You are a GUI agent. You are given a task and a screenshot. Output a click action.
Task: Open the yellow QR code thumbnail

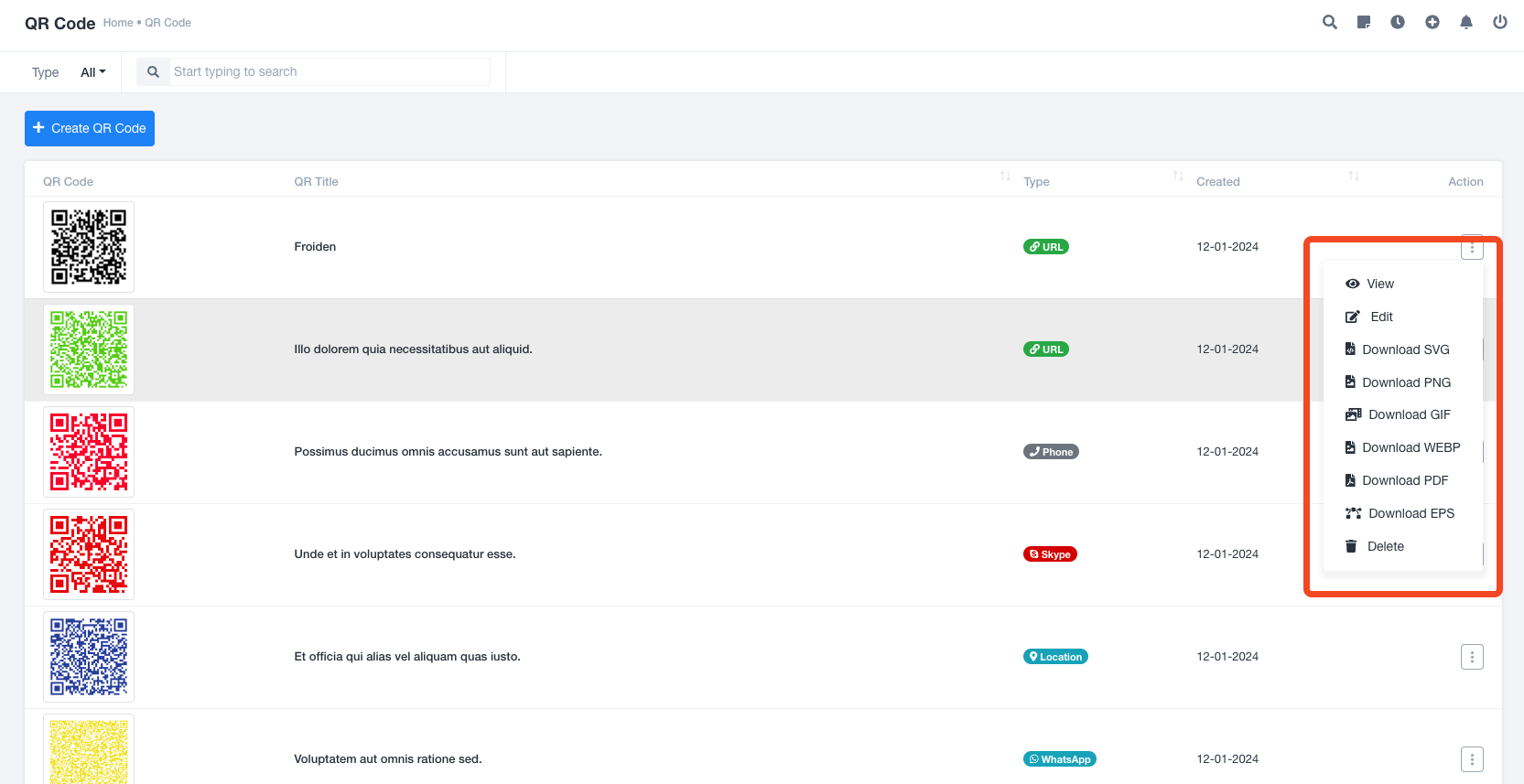point(89,750)
